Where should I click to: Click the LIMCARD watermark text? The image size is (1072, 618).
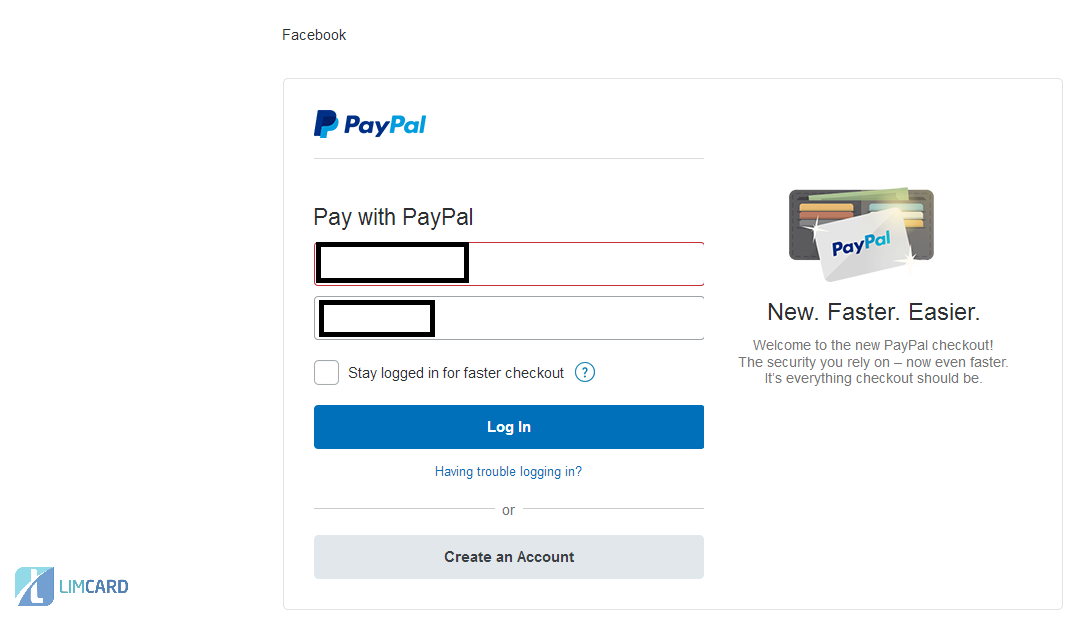(x=93, y=587)
